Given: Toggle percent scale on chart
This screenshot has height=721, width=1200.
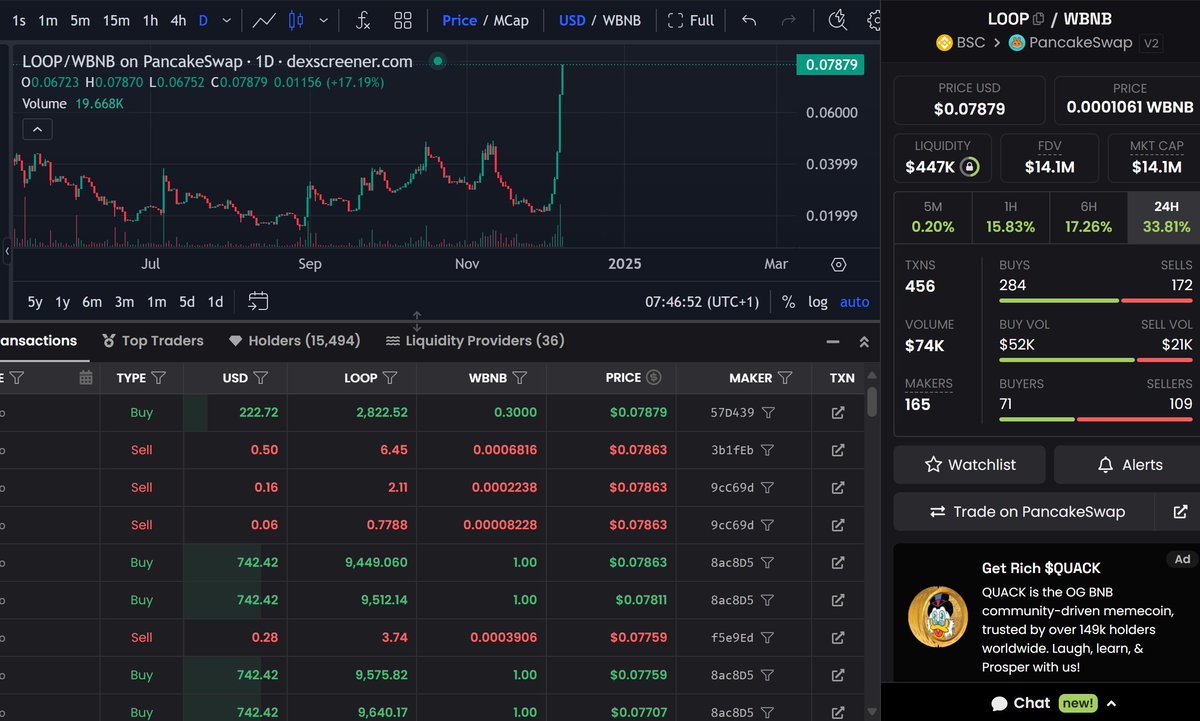Looking at the screenshot, I should pos(789,302).
